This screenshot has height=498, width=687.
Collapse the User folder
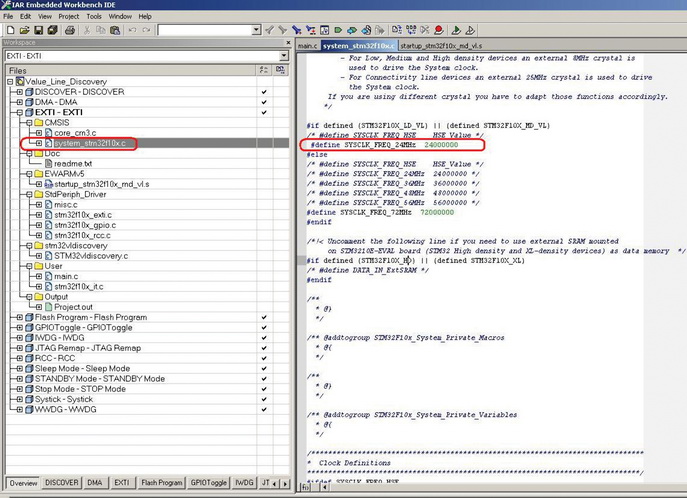(29, 266)
